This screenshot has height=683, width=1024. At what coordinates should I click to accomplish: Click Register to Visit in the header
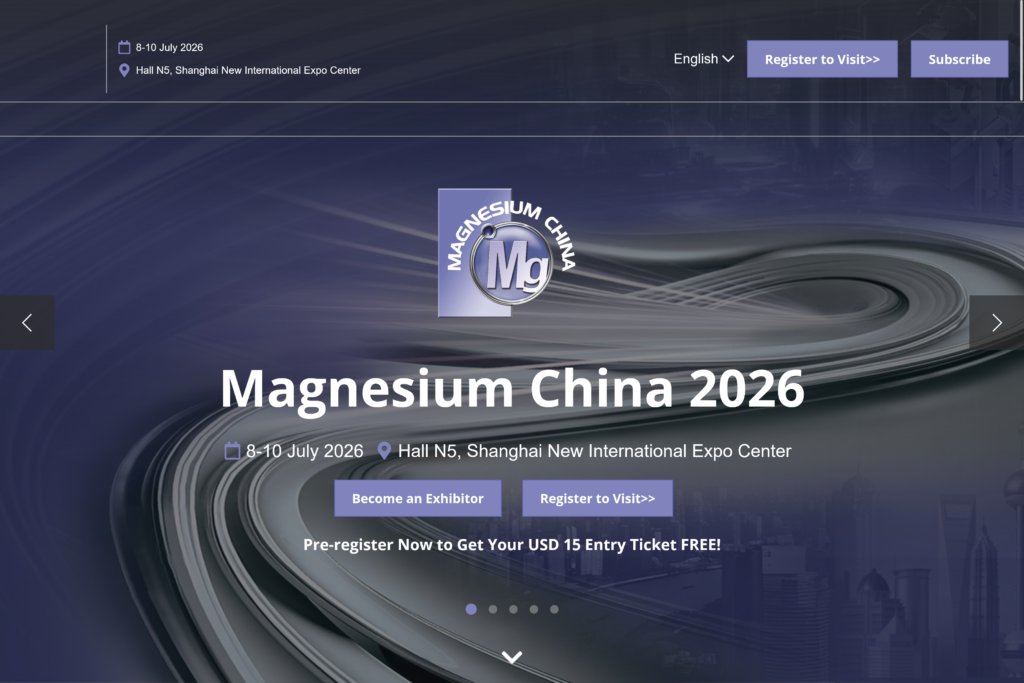tap(822, 59)
